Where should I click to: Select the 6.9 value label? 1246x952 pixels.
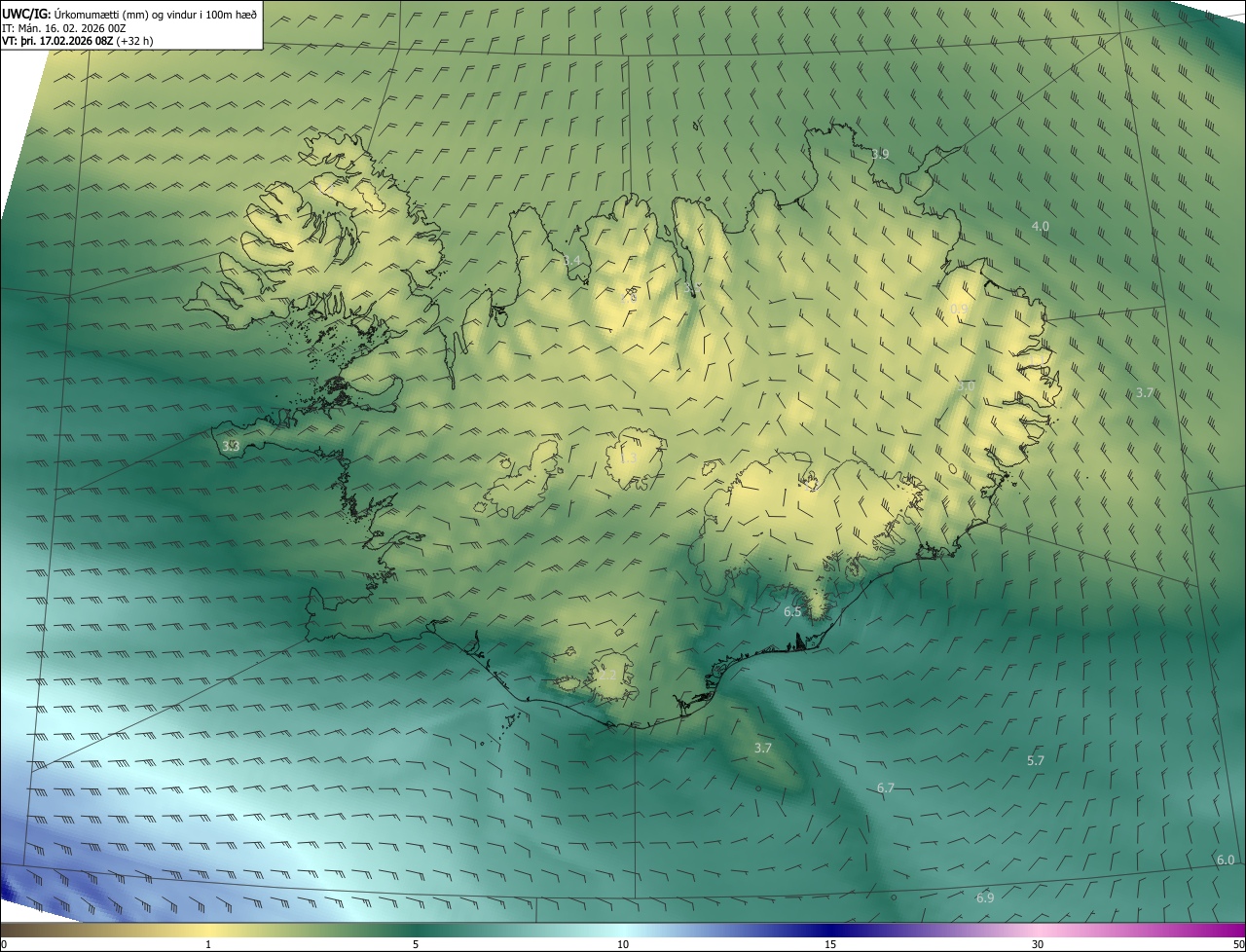point(985,897)
